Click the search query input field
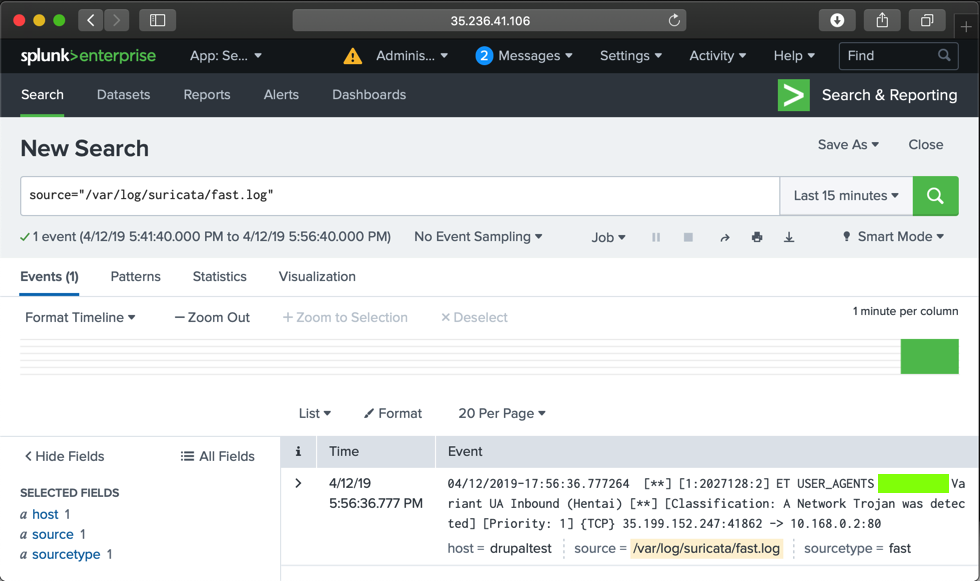The image size is (980, 581). [x=400, y=196]
